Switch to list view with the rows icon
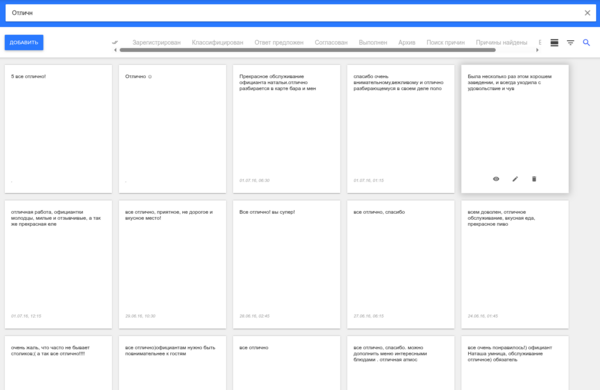 tap(554, 42)
